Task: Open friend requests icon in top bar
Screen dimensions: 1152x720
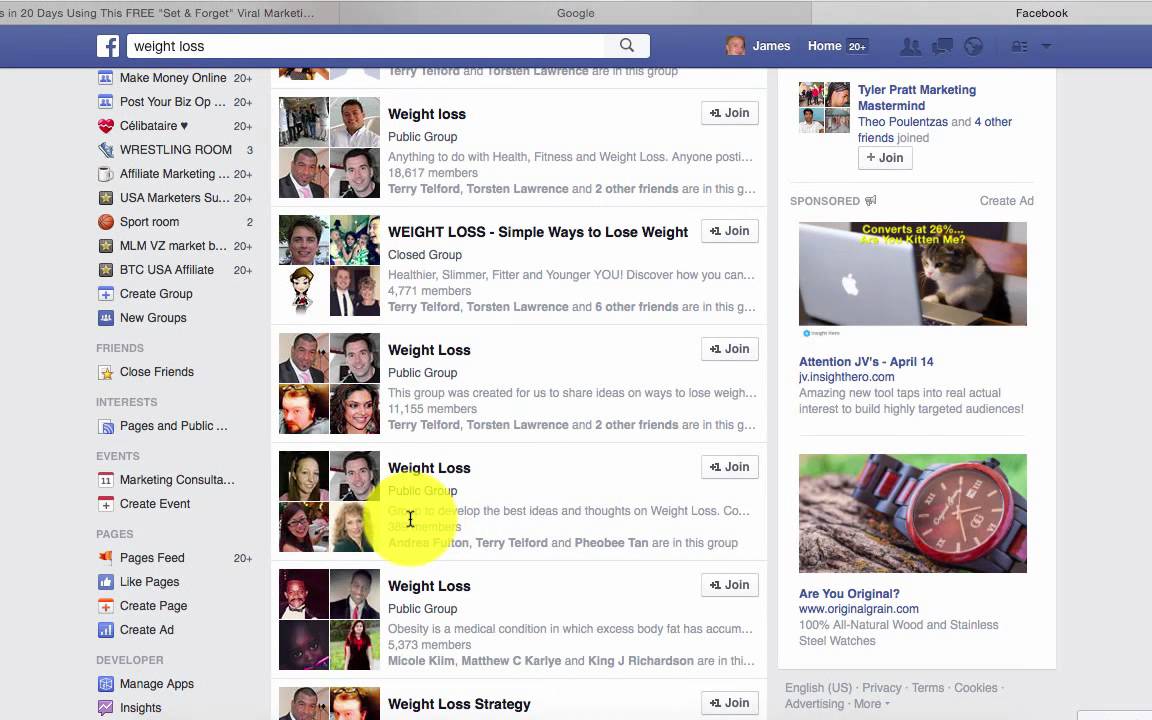Action: click(x=910, y=46)
